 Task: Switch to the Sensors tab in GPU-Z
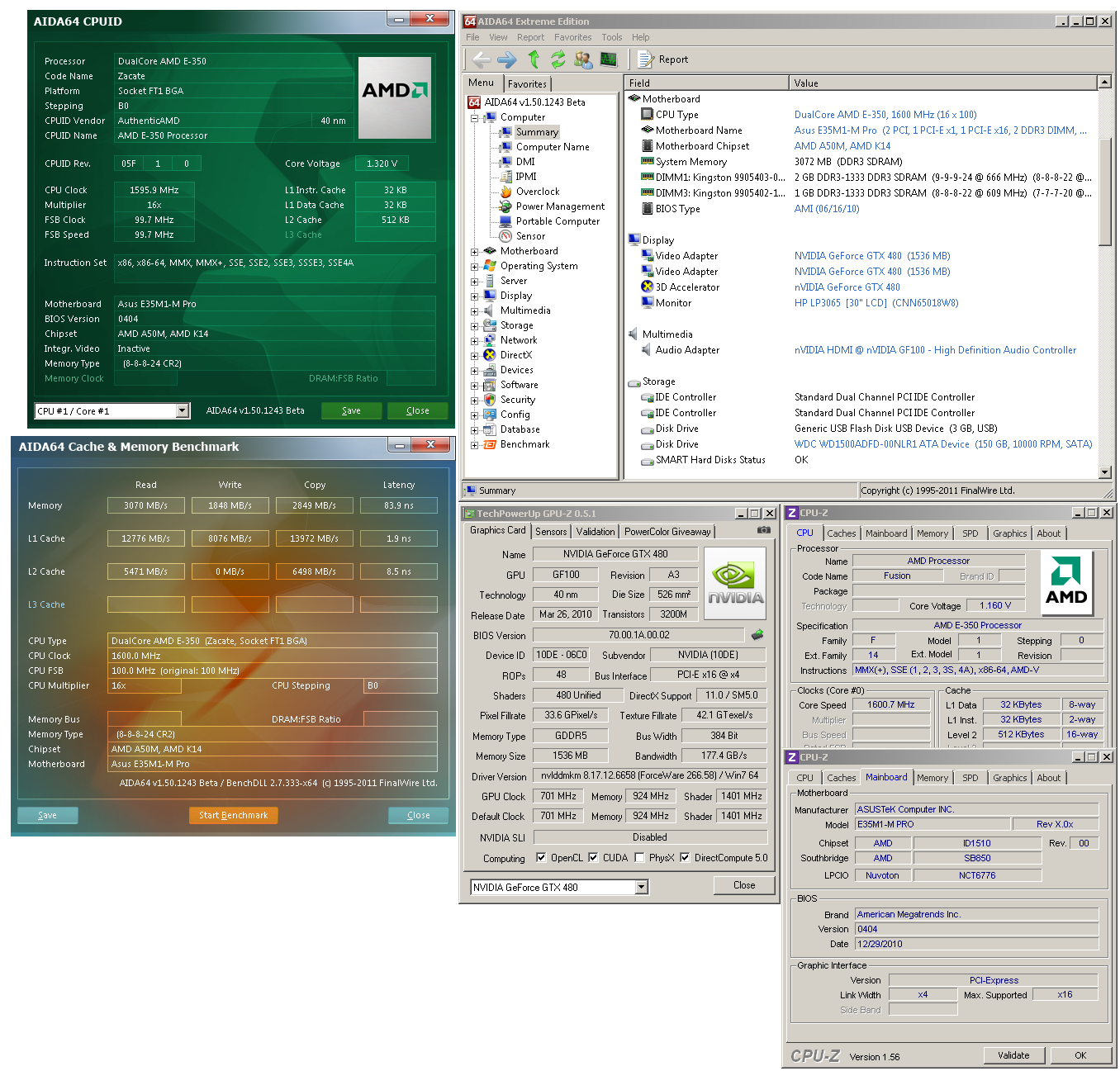click(x=551, y=532)
